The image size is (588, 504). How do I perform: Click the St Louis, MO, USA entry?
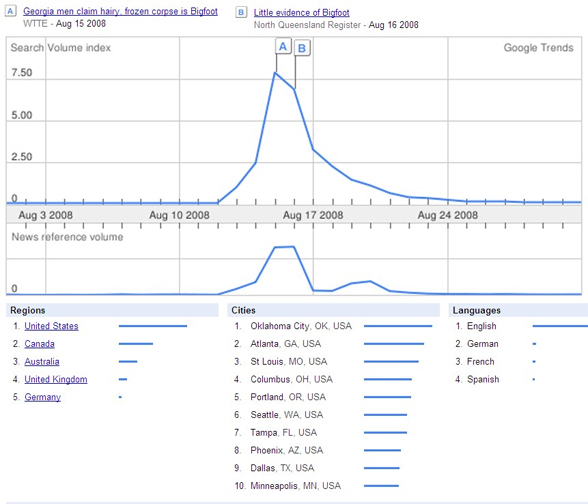(289, 362)
